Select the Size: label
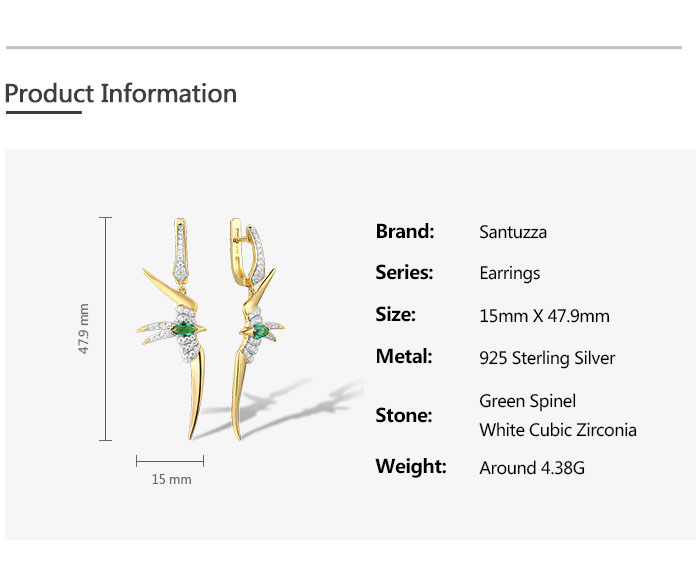The image size is (700, 588). pos(396,315)
